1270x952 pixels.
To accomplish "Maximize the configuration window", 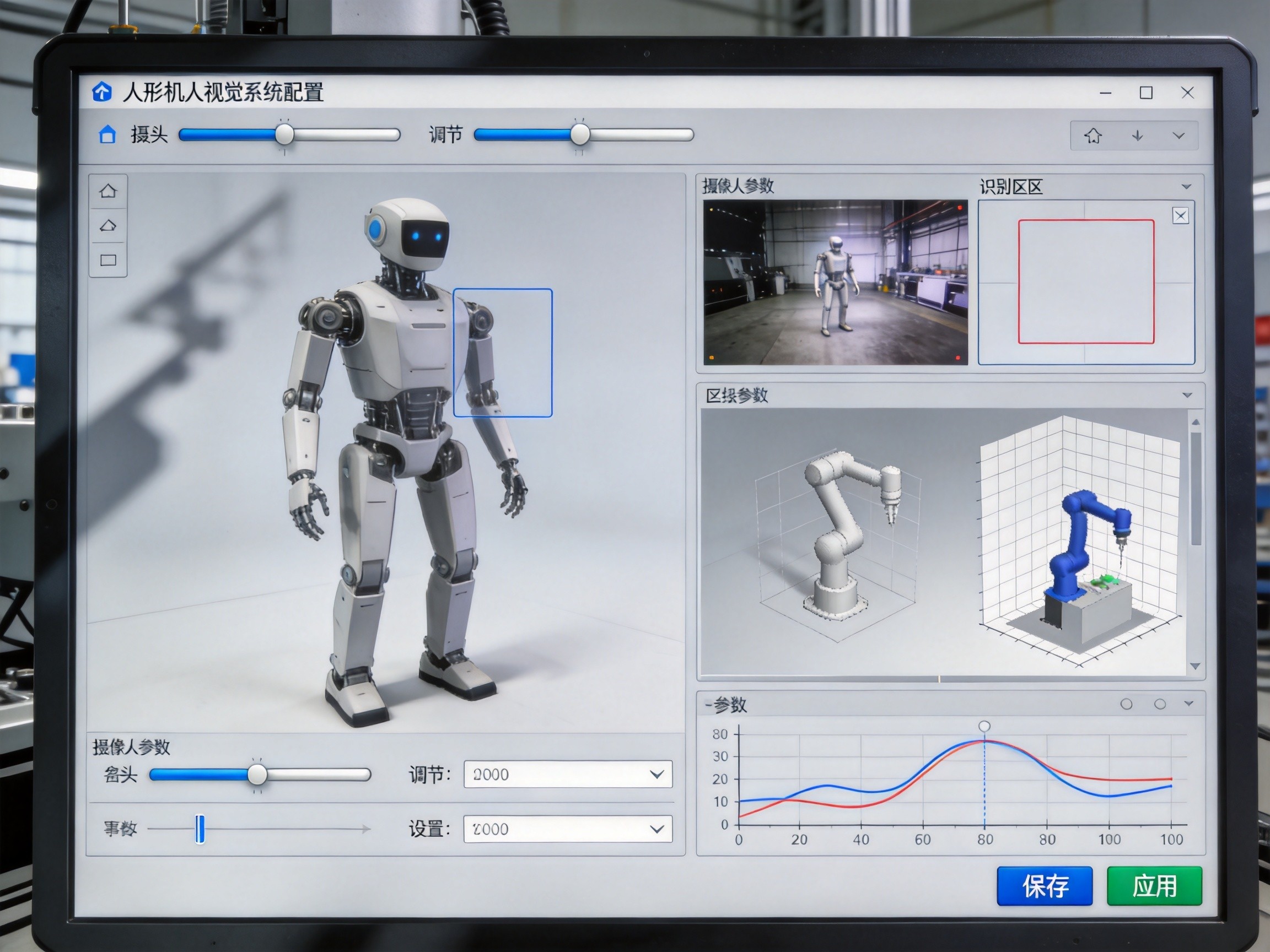I will 1146,93.
